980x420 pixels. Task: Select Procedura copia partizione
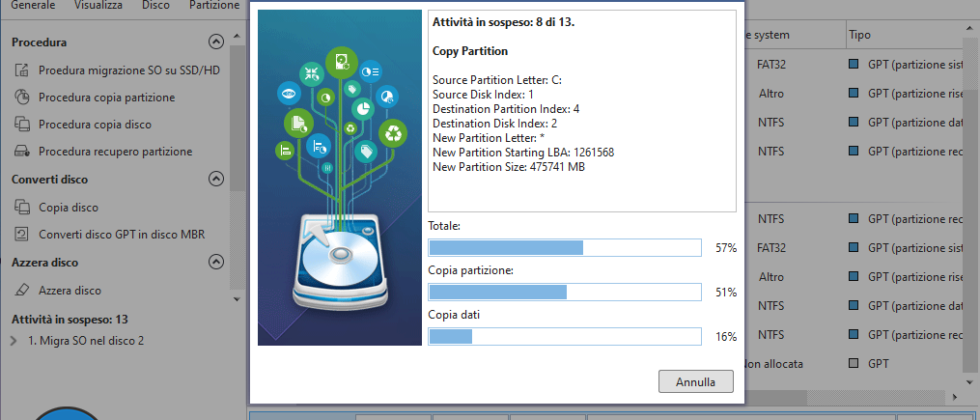coord(107,98)
